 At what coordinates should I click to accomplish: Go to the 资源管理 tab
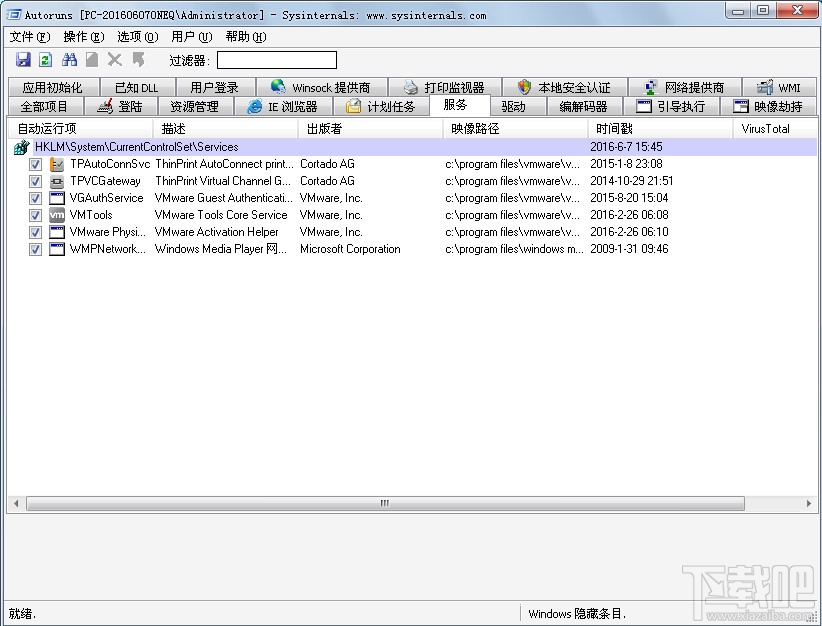[195, 106]
